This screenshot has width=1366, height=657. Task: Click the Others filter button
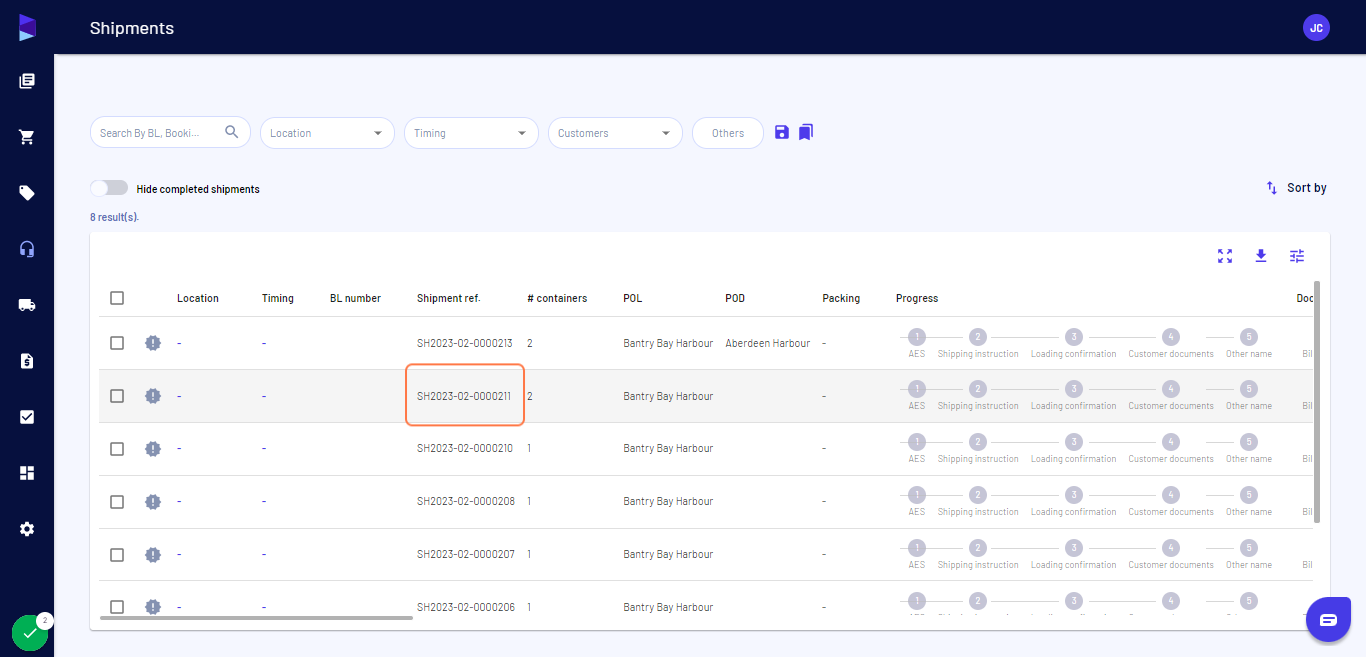(728, 133)
